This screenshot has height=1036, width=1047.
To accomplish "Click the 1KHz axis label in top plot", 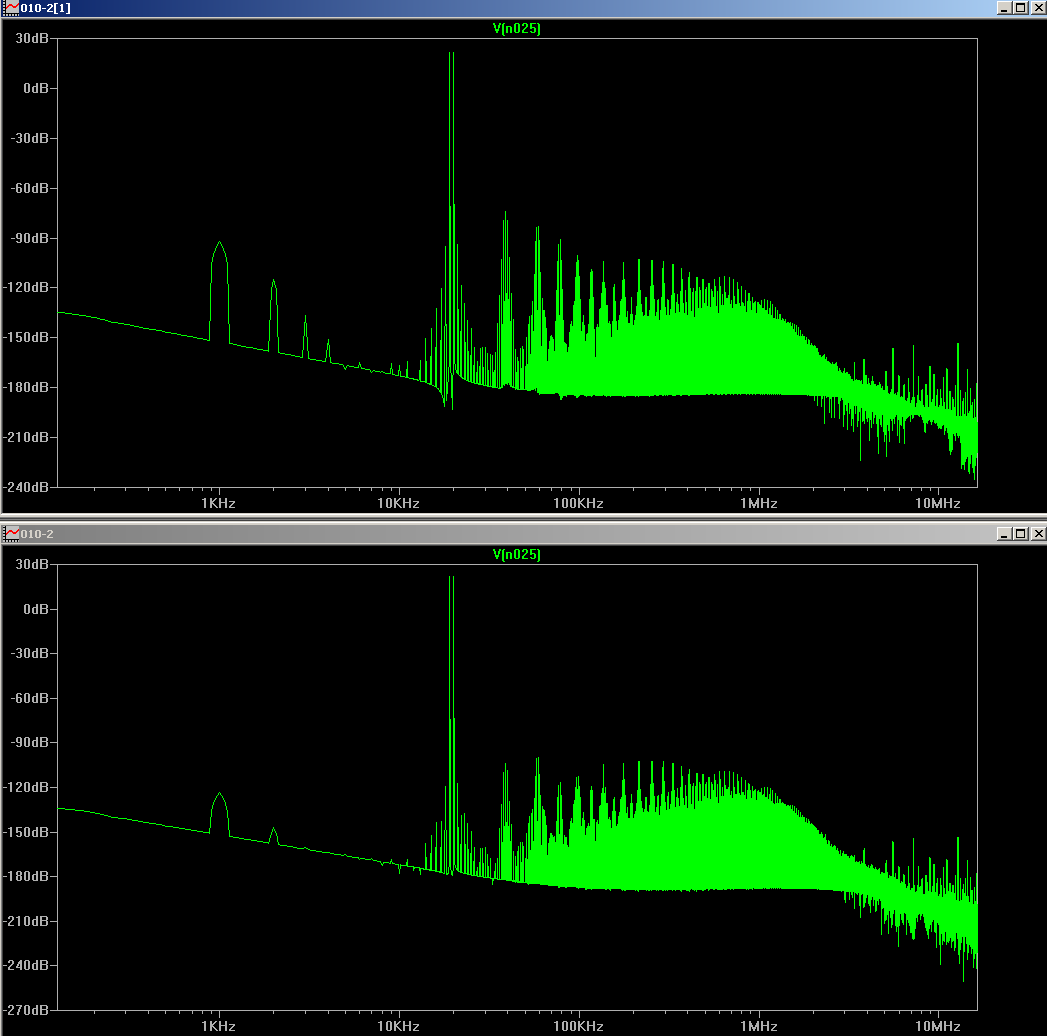I will [218, 503].
